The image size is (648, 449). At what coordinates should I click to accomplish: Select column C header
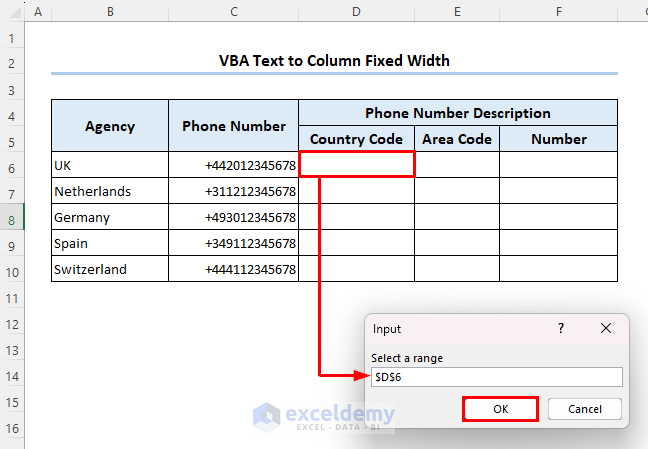tap(233, 12)
